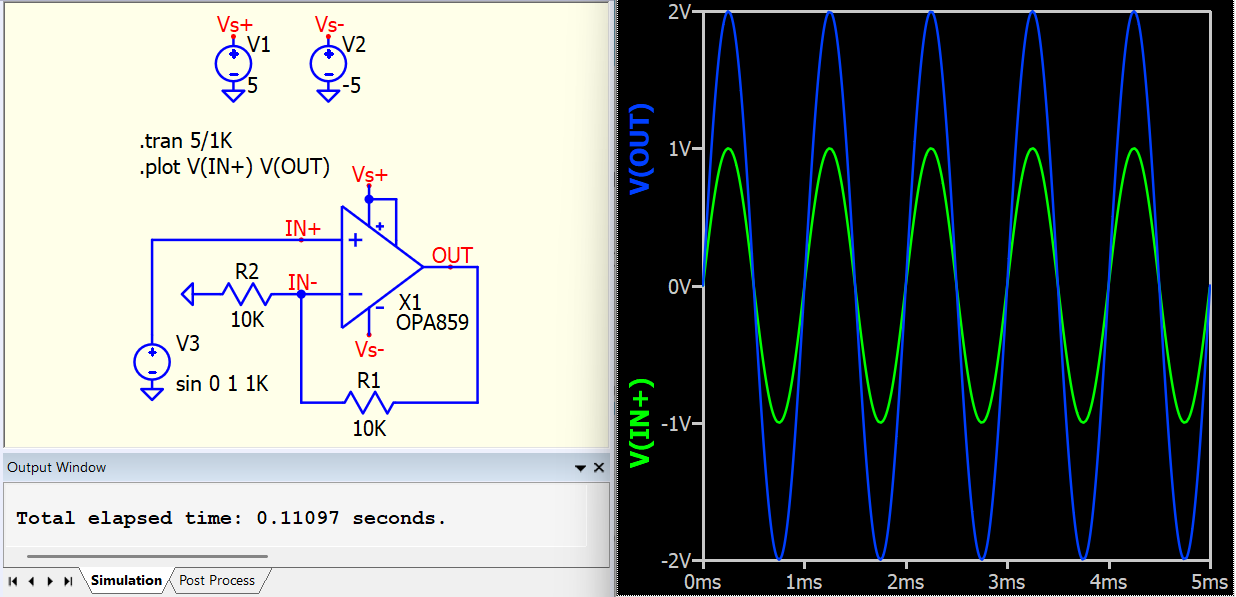1236x597 pixels.
Task: Close the Output Window panel
Action: pyautogui.click(x=599, y=467)
